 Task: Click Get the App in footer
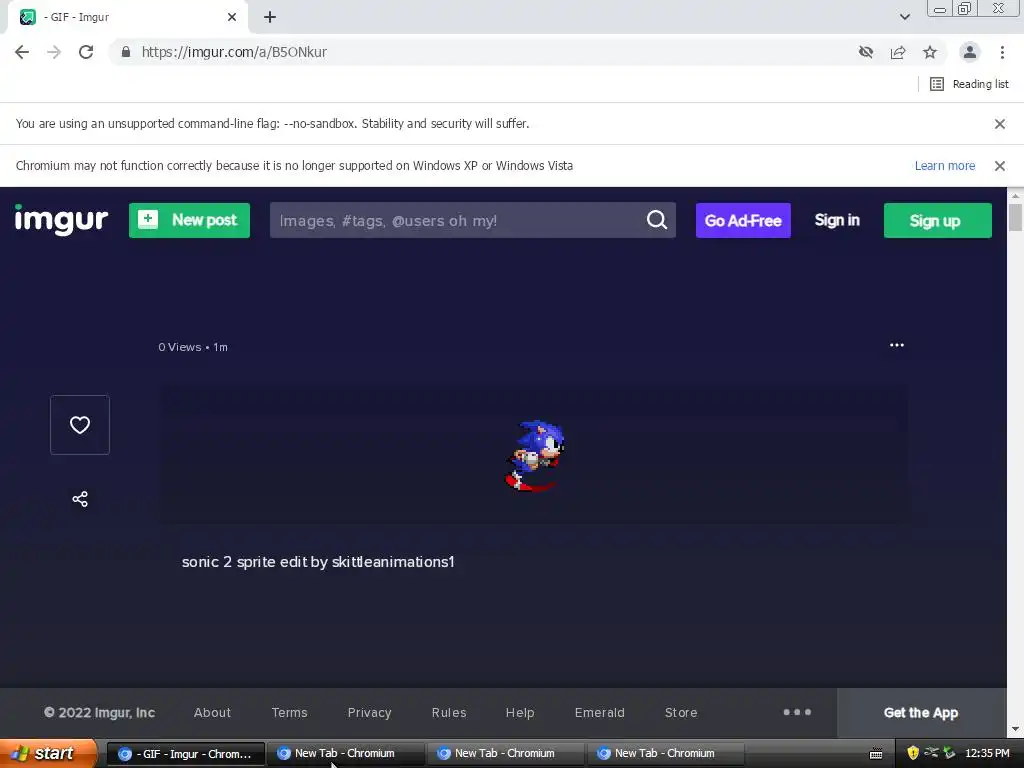[921, 713]
